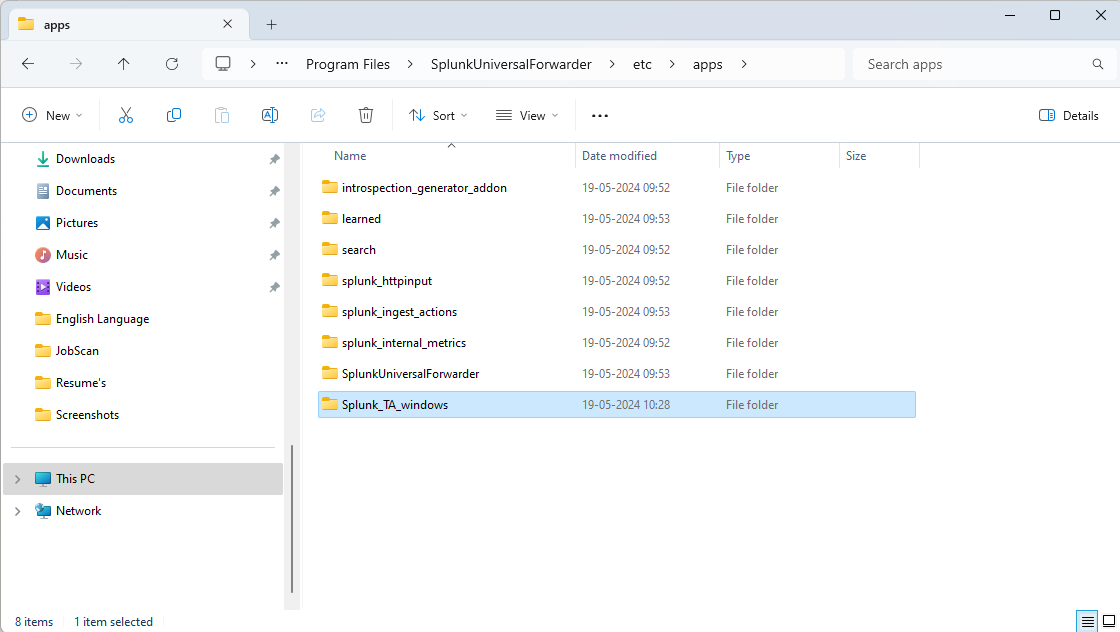
Task: Select the search folder
Action: [x=617, y=250]
